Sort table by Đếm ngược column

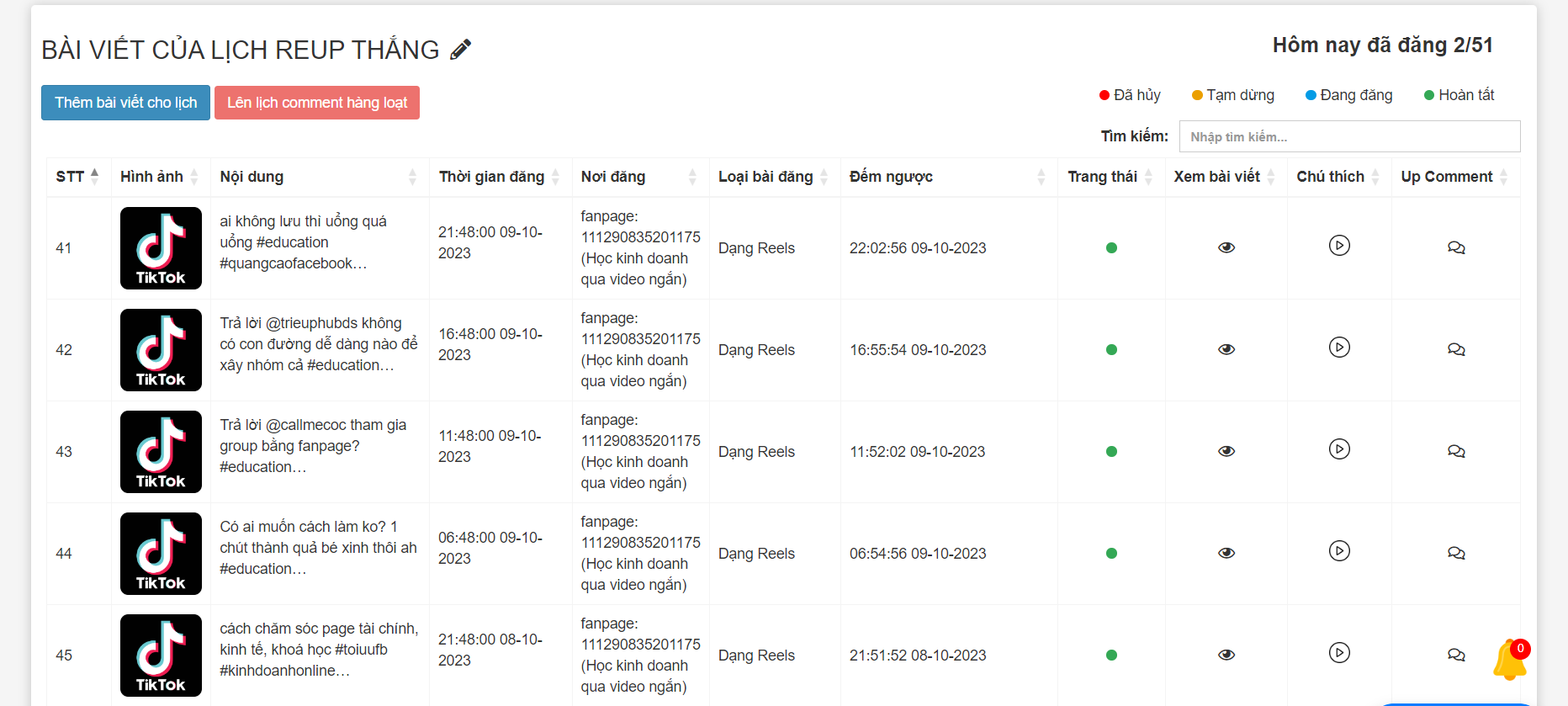point(949,177)
